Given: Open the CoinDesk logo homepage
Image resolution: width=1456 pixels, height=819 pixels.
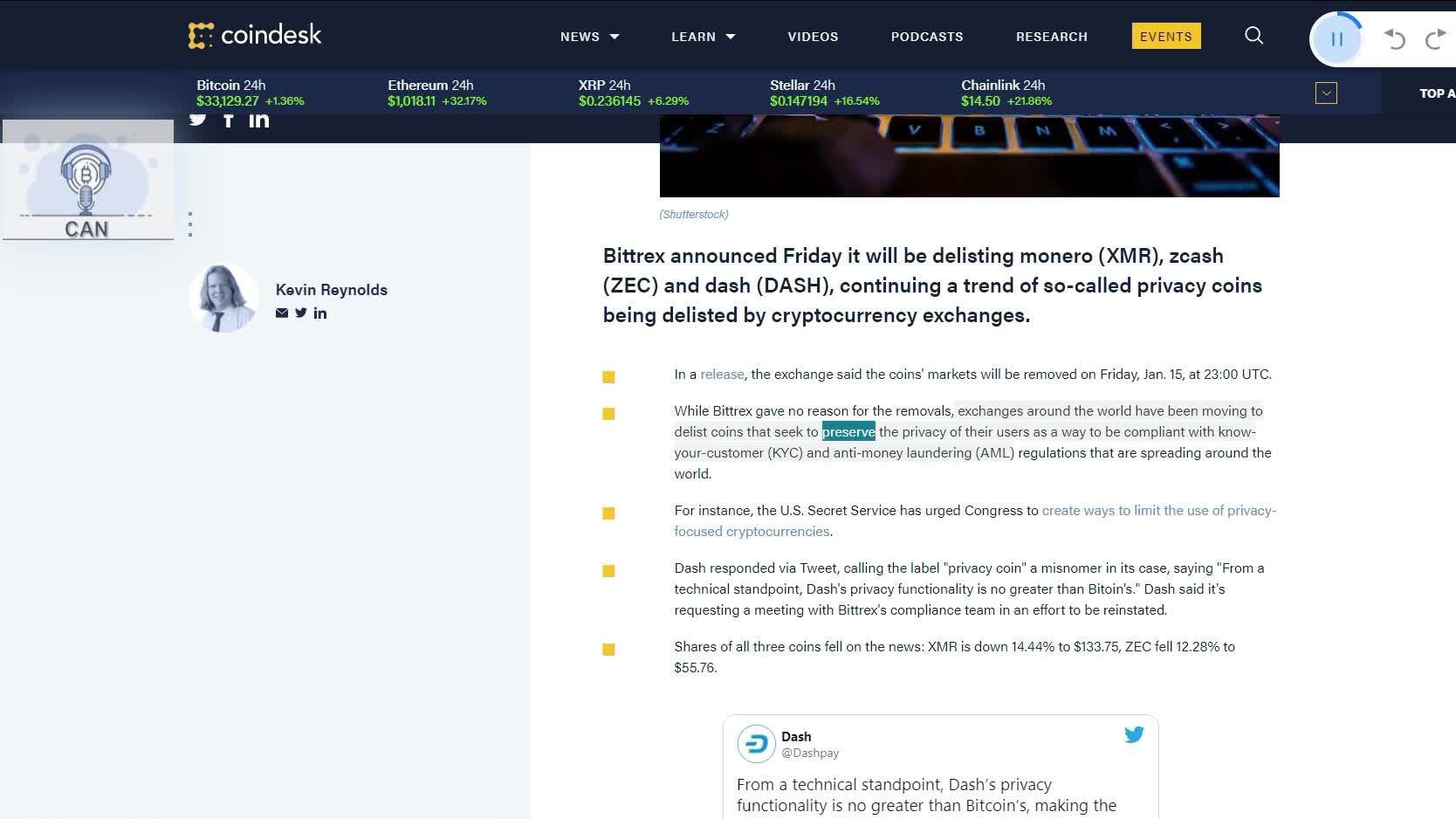Looking at the screenshot, I should click(x=255, y=35).
